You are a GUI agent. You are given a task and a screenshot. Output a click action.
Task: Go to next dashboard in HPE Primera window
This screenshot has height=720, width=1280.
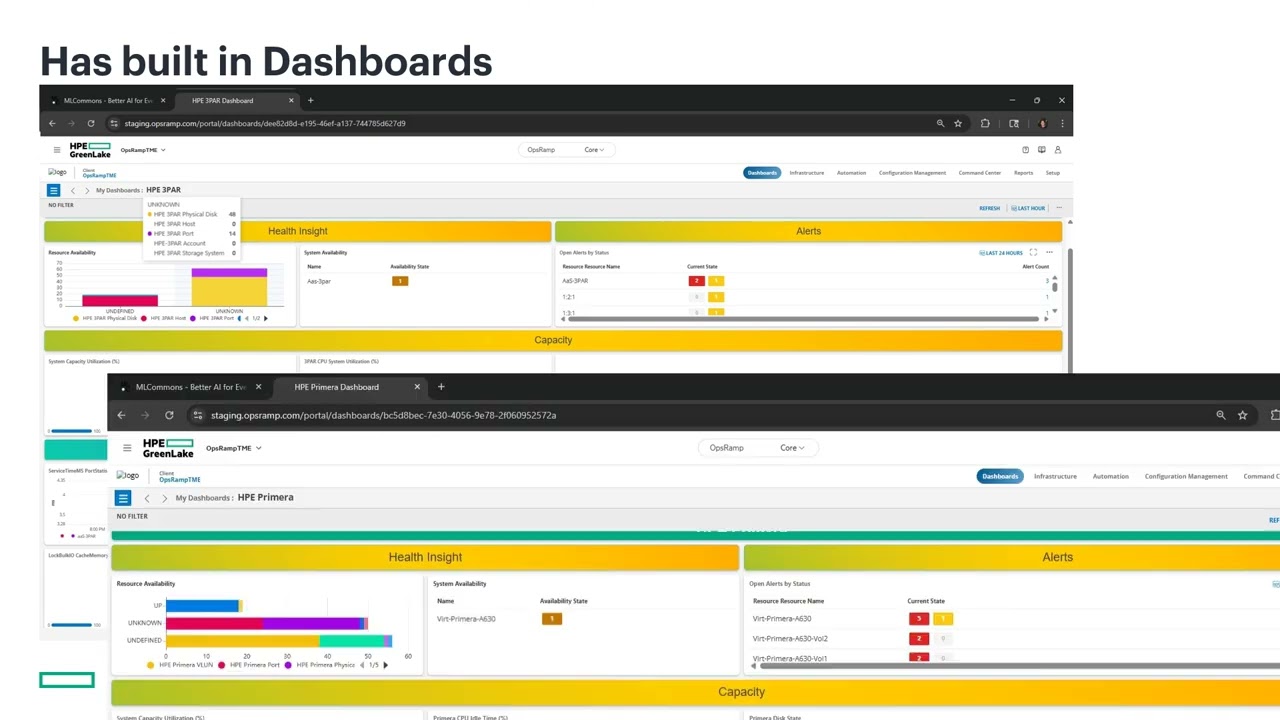[x=165, y=498]
